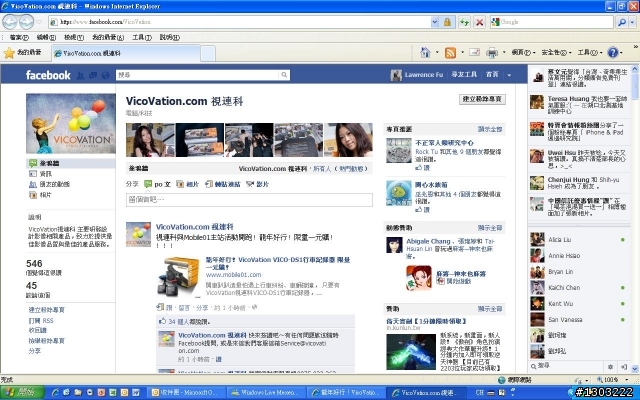Select the Wall item in left sidebar

(70, 163)
